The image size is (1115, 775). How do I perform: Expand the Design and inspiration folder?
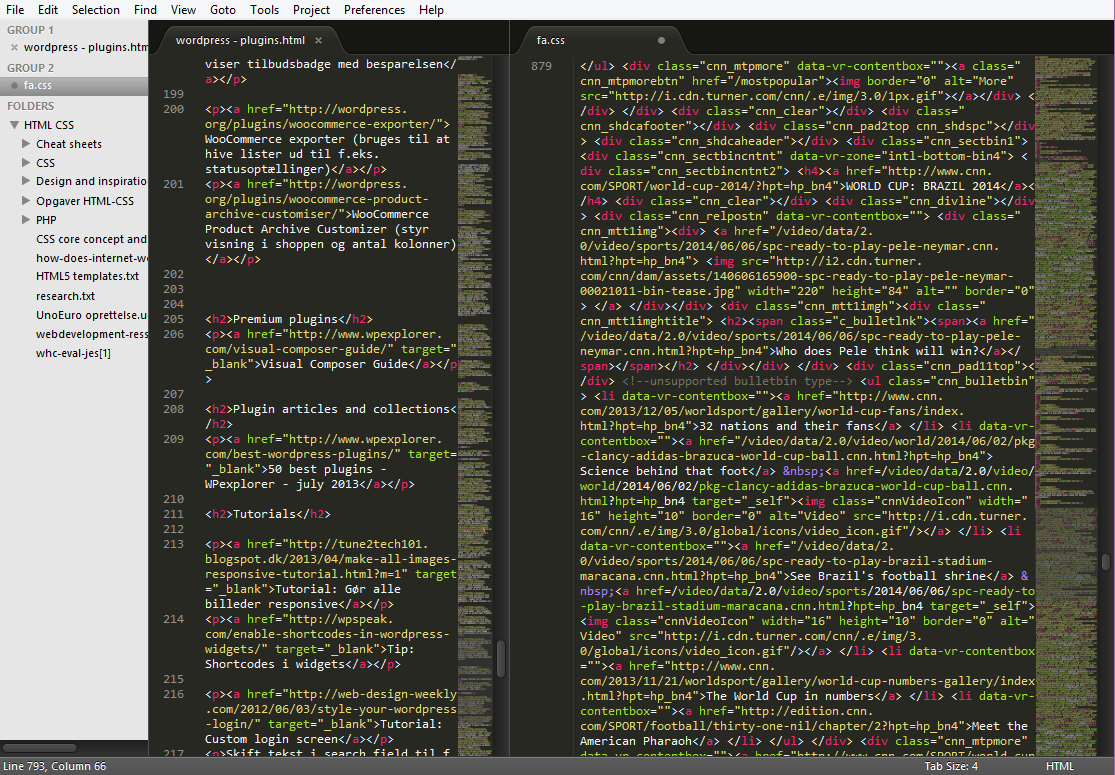click(26, 181)
